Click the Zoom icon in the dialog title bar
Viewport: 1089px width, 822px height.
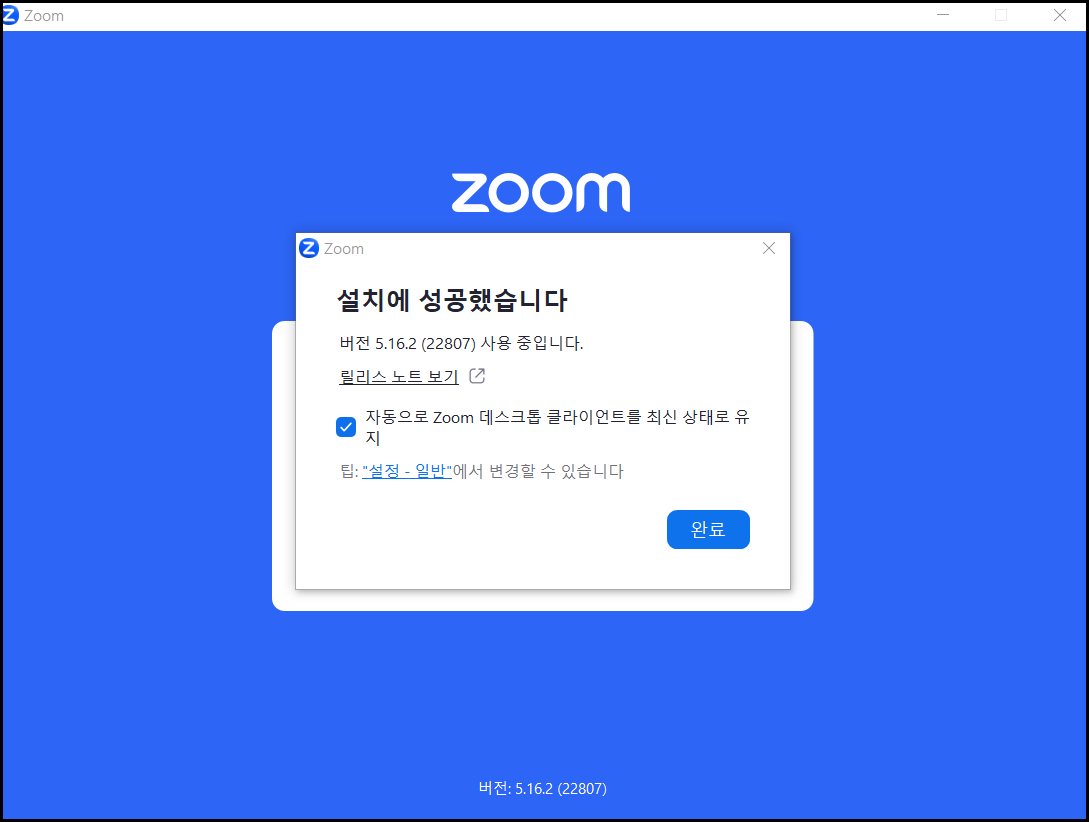(x=309, y=248)
